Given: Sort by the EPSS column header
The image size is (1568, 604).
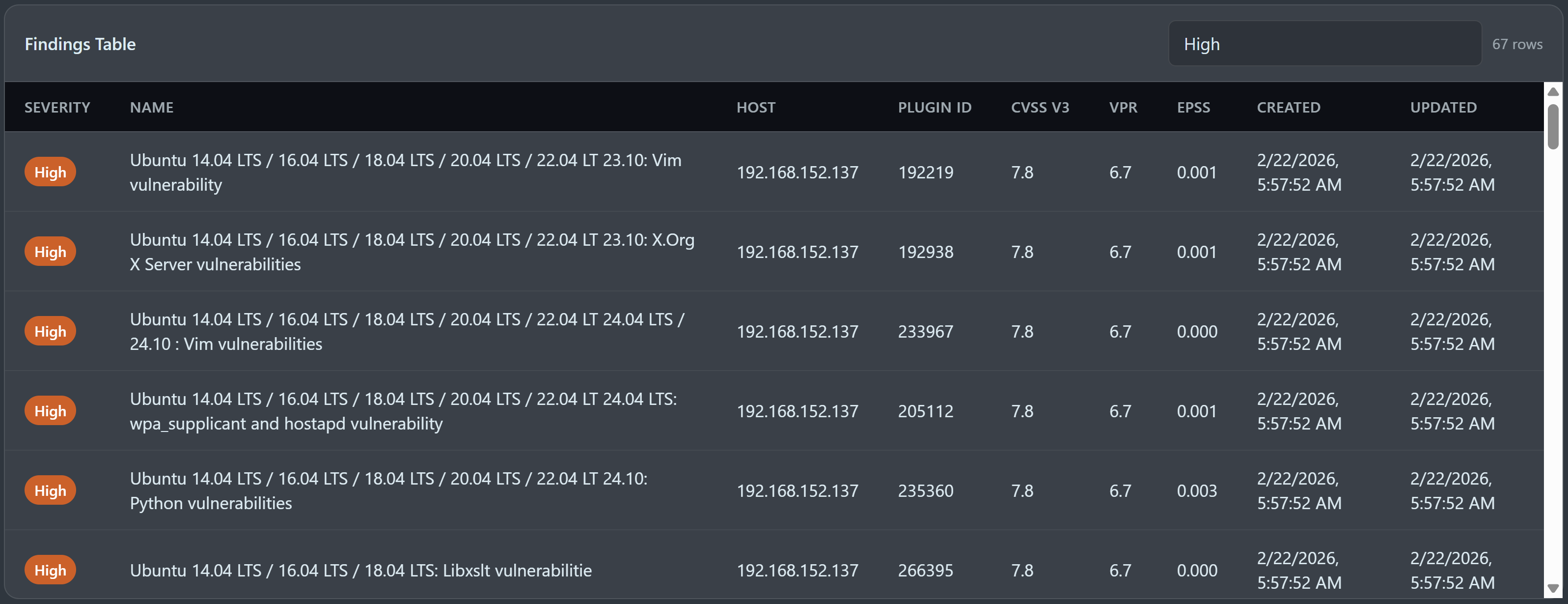Looking at the screenshot, I should [1193, 108].
